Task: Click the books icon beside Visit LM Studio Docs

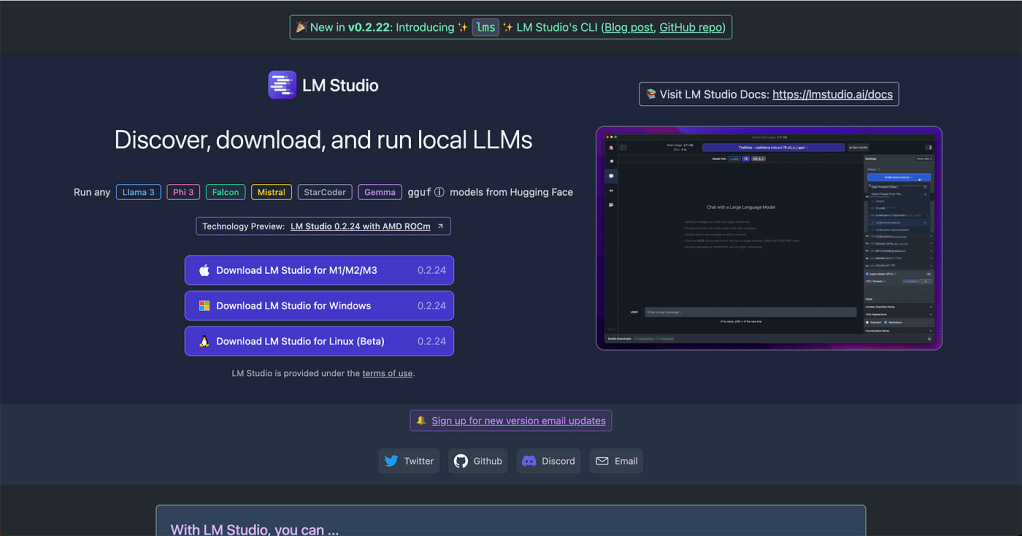Action: pyautogui.click(x=650, y=94)
